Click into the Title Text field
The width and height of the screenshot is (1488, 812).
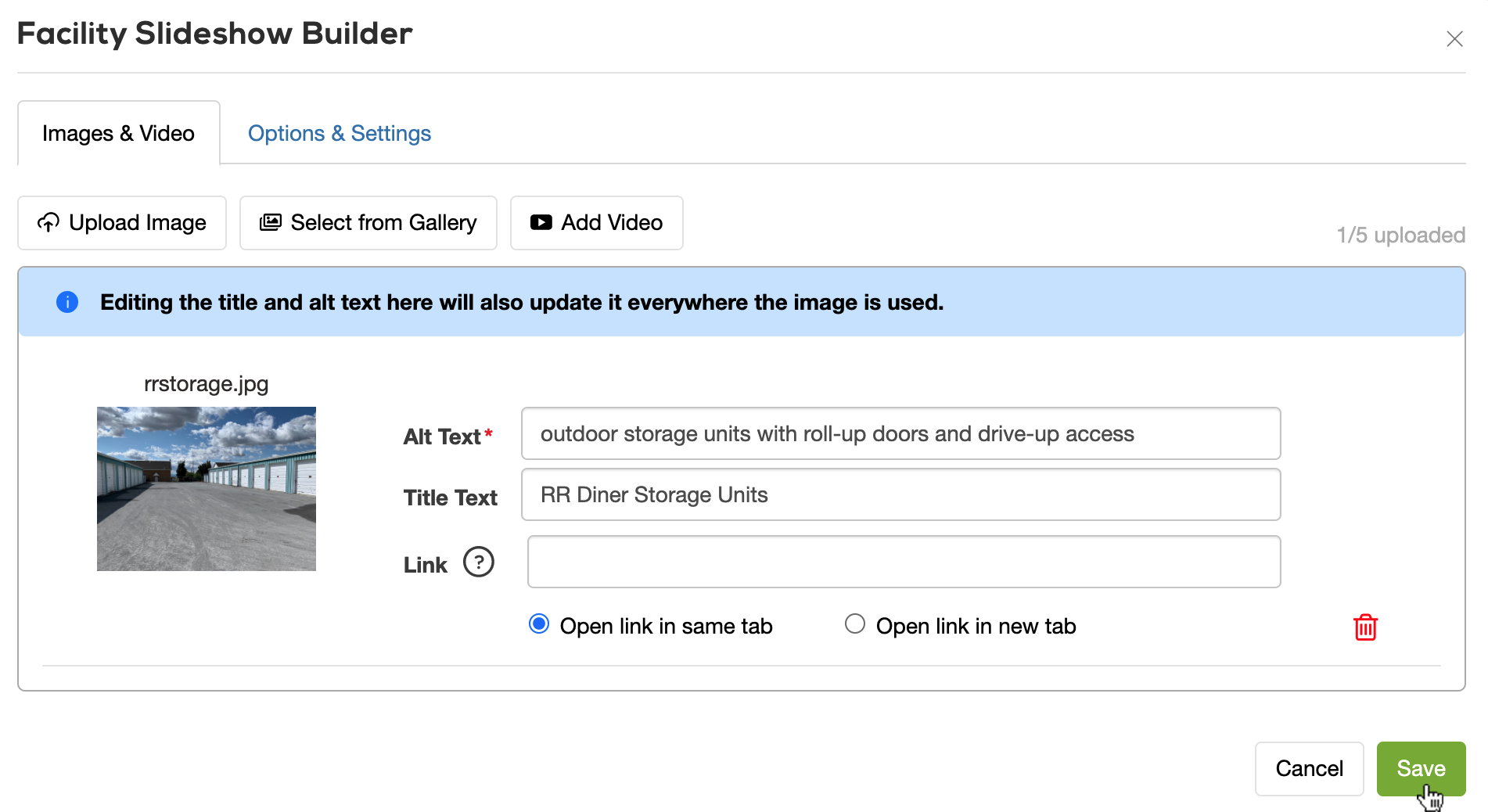[x=900, y=494]
